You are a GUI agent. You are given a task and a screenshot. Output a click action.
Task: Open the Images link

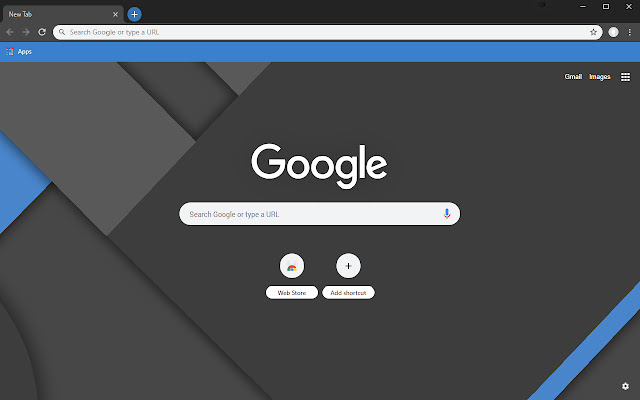(600, 77)
